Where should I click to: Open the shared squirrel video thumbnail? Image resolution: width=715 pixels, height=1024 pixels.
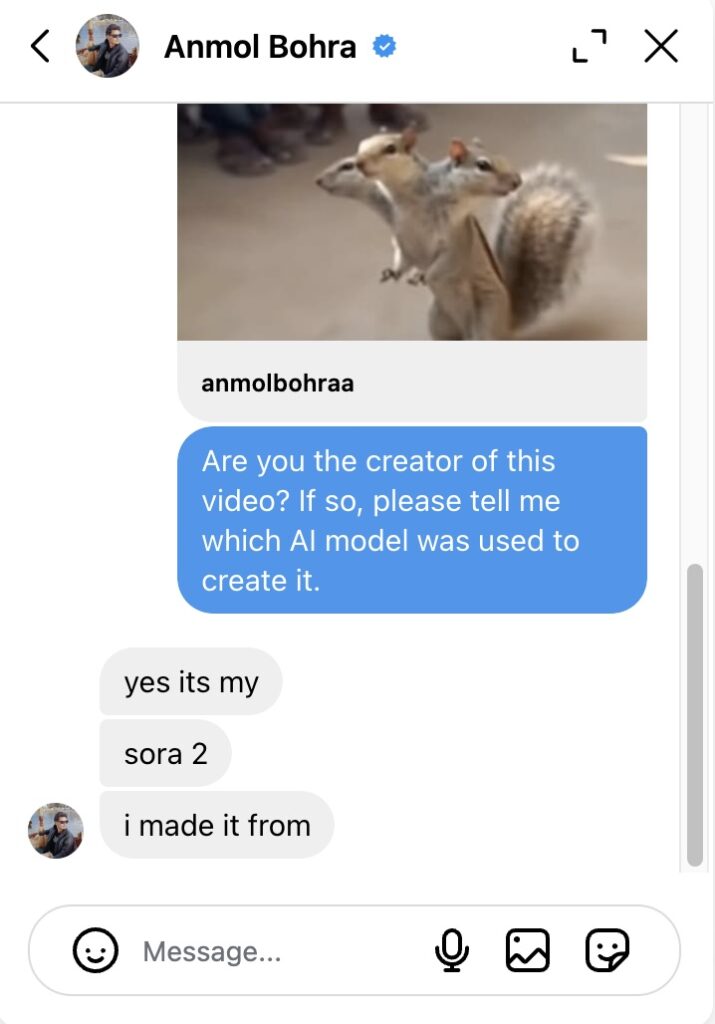pos(412,222)
